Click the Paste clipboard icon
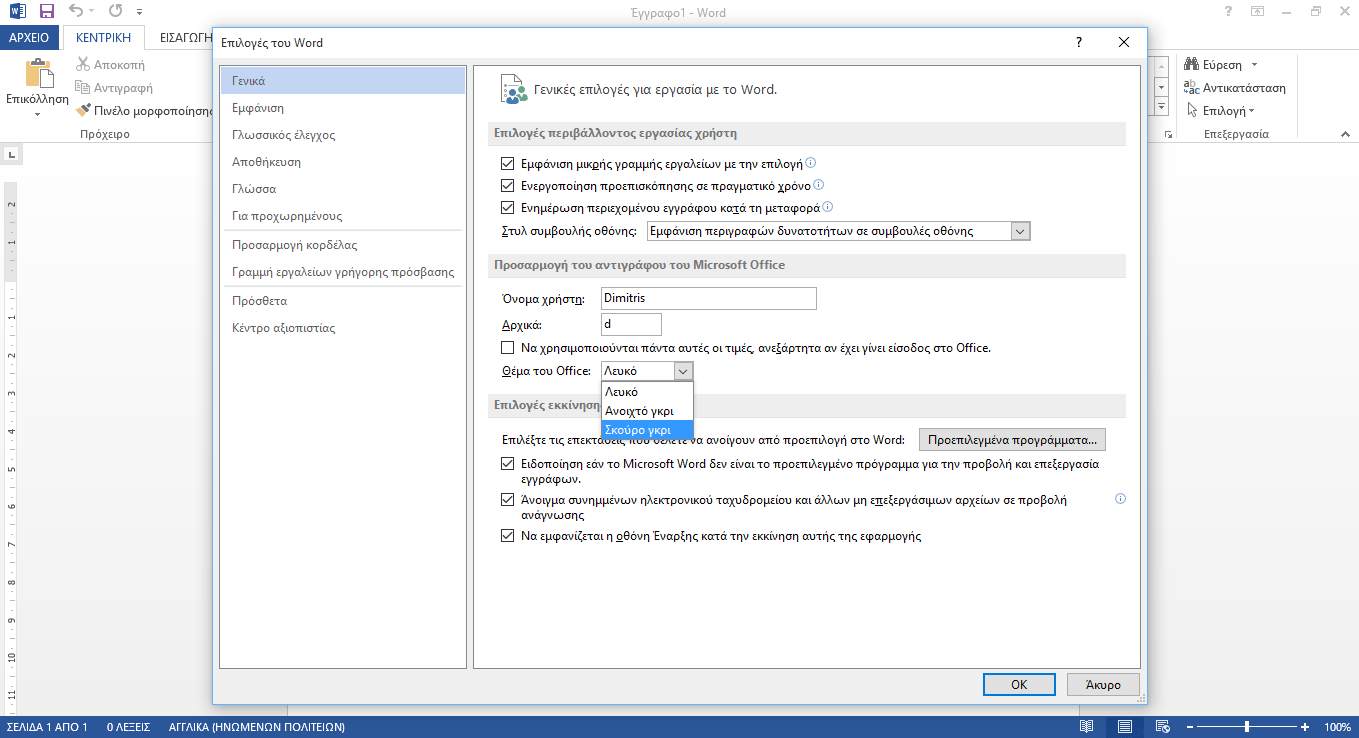The height and width of the screenshot is (738, 1359). click(38, 75)
